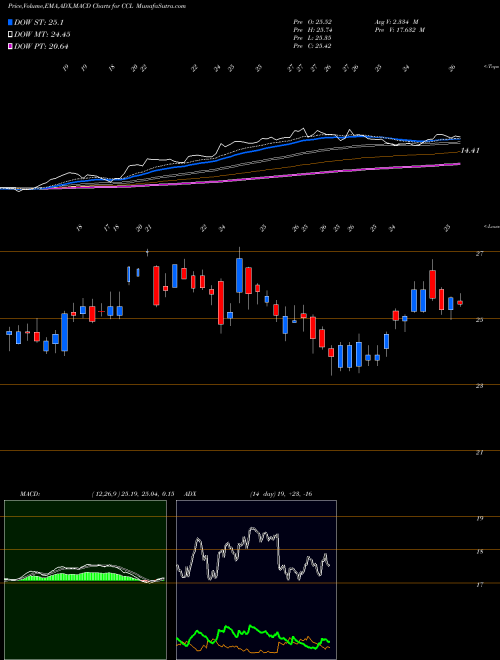Click the magenta DOW PT legend swatch
The image size is (500, 660).
[11, 46]
